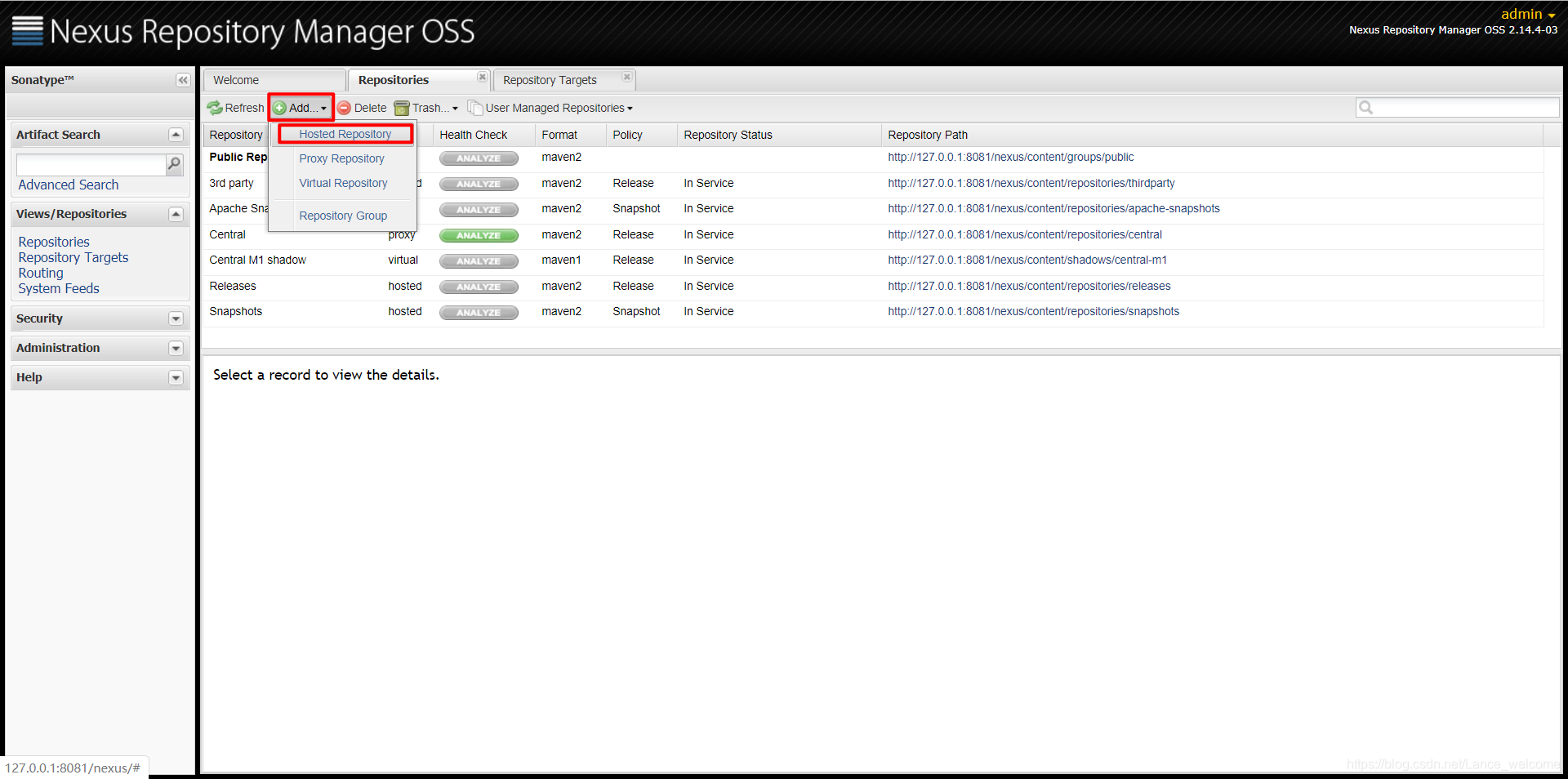Image resolution: width=1568 pixels, height=779 pixels.
Task: Select Proxy Repository menu entry
Action: click(x=341, y=158)
